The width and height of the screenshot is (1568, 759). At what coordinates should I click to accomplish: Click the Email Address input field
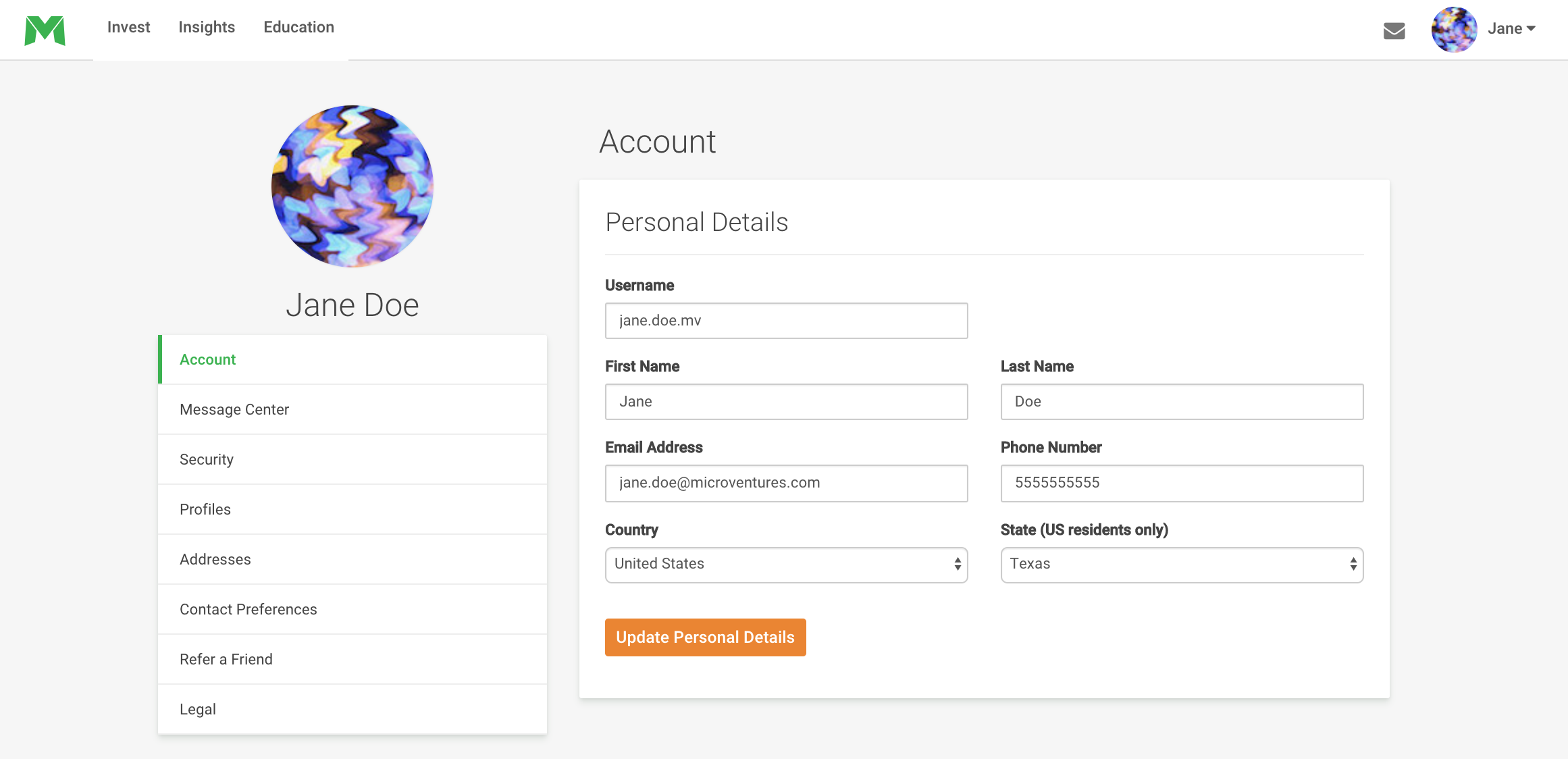786,483
